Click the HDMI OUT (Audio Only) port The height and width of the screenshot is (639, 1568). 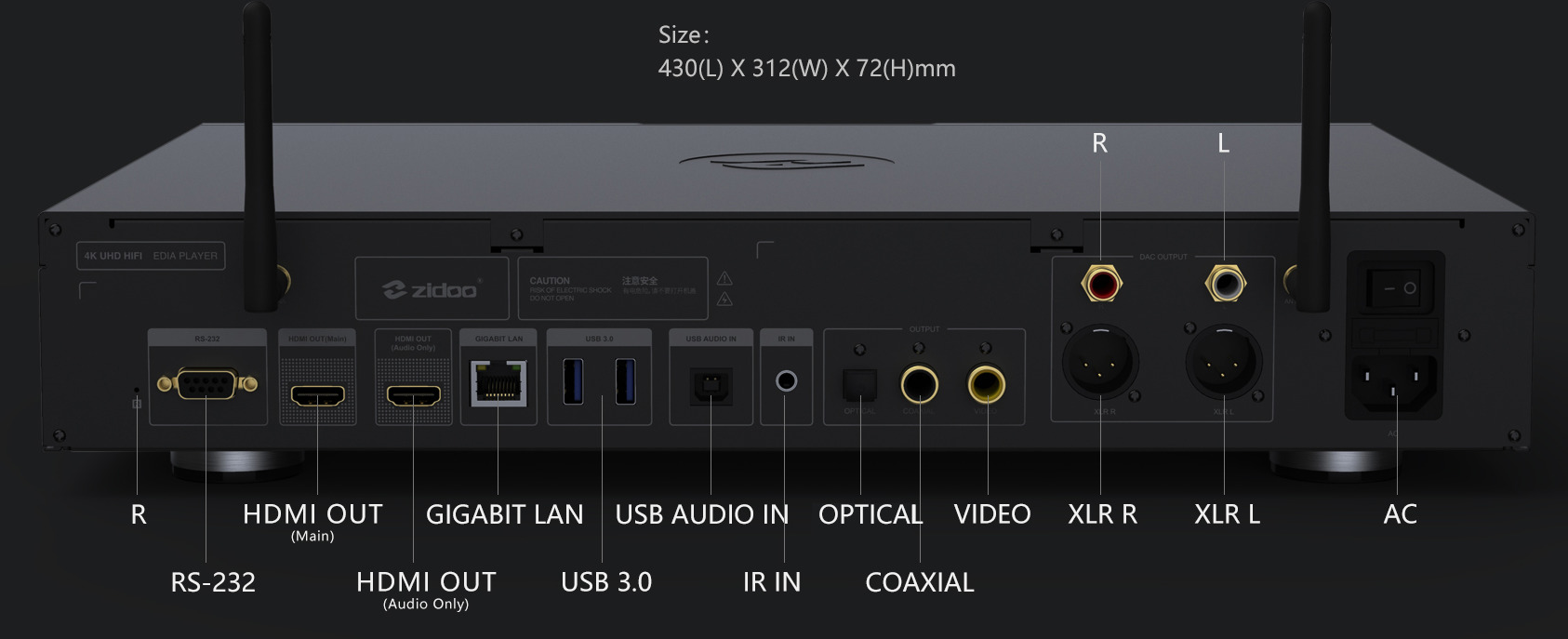point(414,396)
